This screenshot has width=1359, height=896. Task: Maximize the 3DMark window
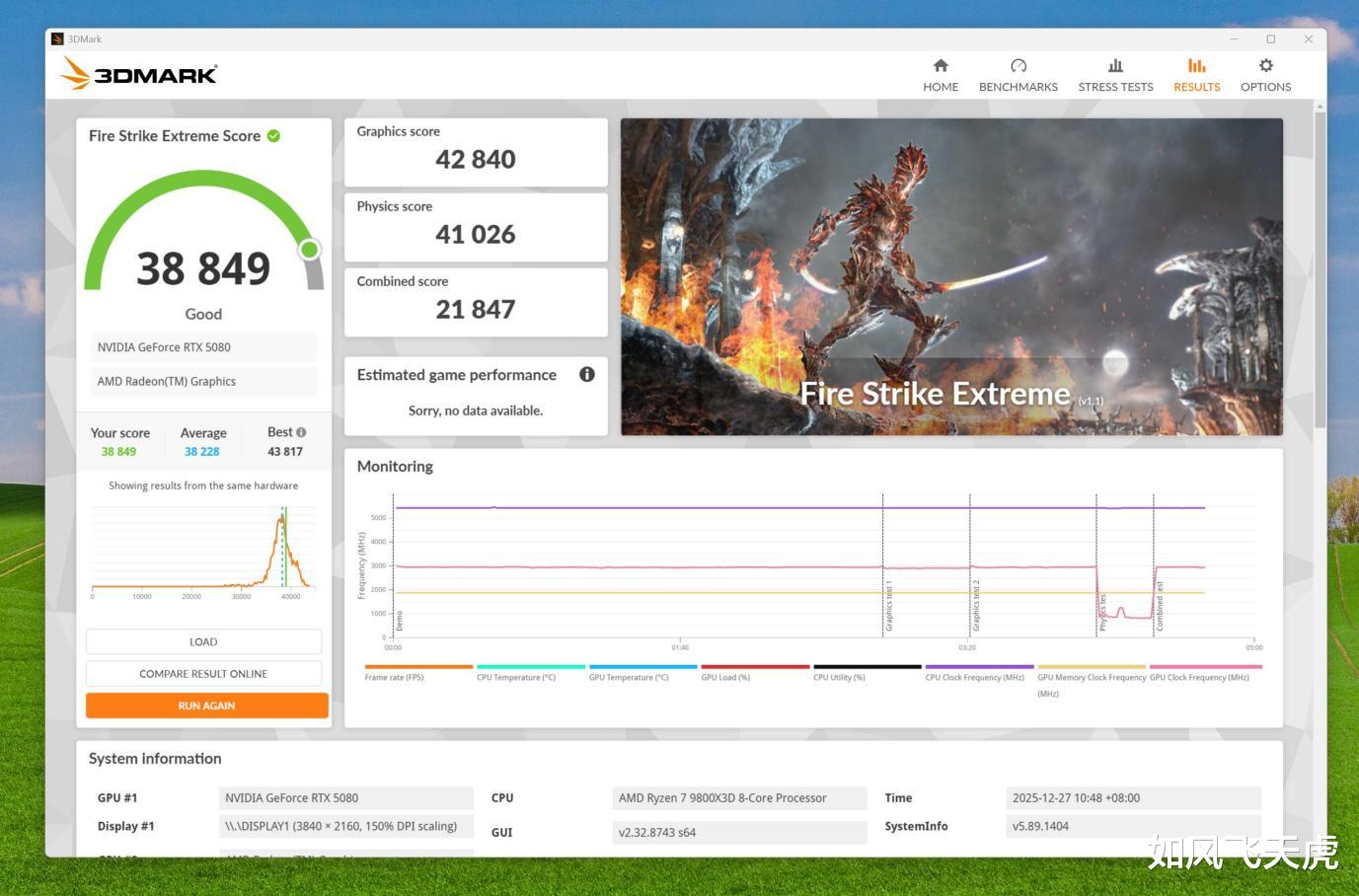point(1271,39)
